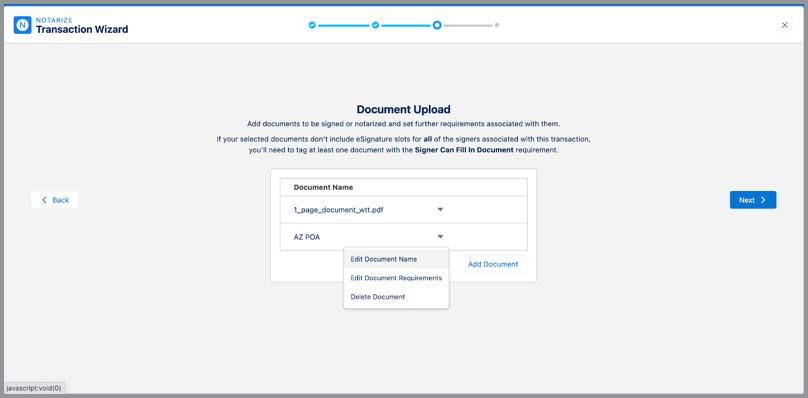Screen dimensions: 808x398
Task: Click the Transaction Wizard title text
Action: (x=82, y=29)
